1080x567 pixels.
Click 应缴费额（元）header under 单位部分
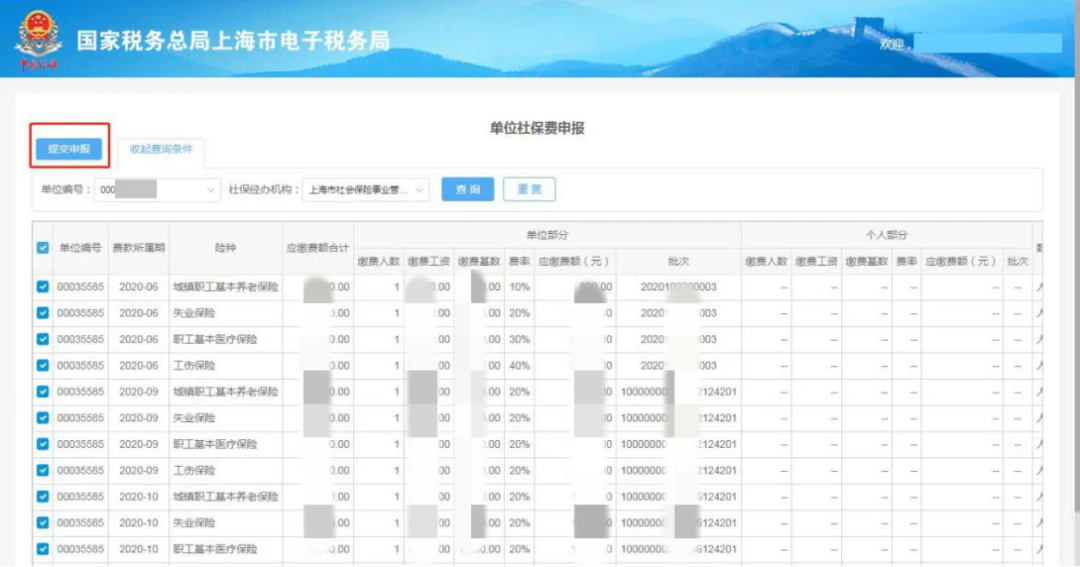pyautogui.click(x=574, y=261)
